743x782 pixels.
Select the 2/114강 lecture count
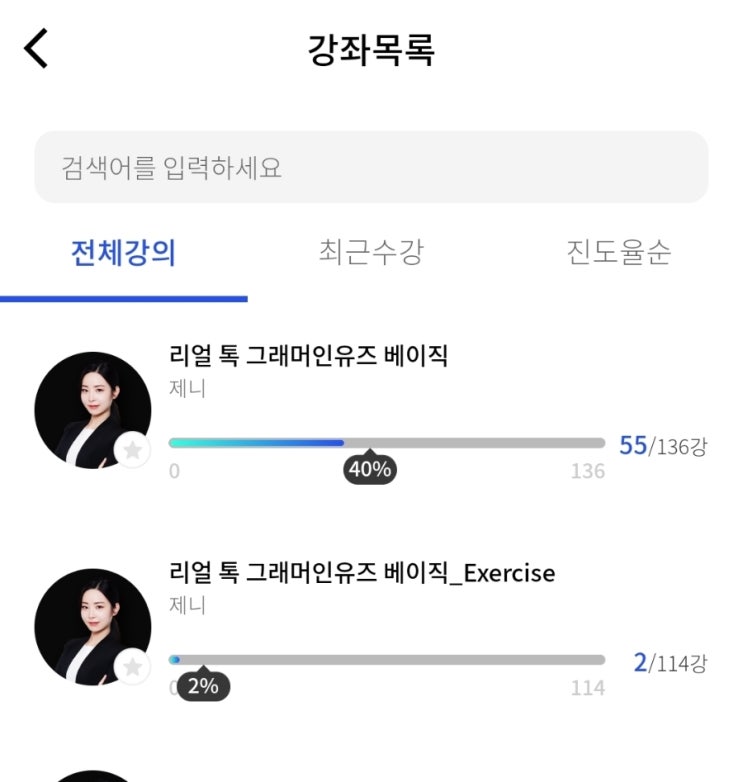click(669, 663)
